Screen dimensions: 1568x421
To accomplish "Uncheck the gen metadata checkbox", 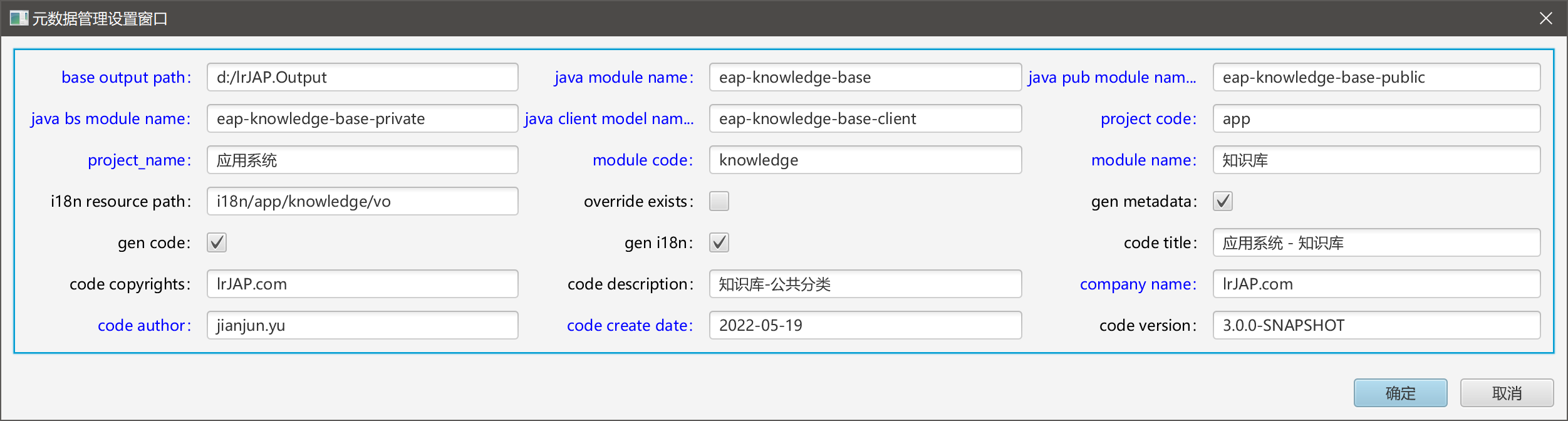I will pyautogui.click(x=1223, y=201).
